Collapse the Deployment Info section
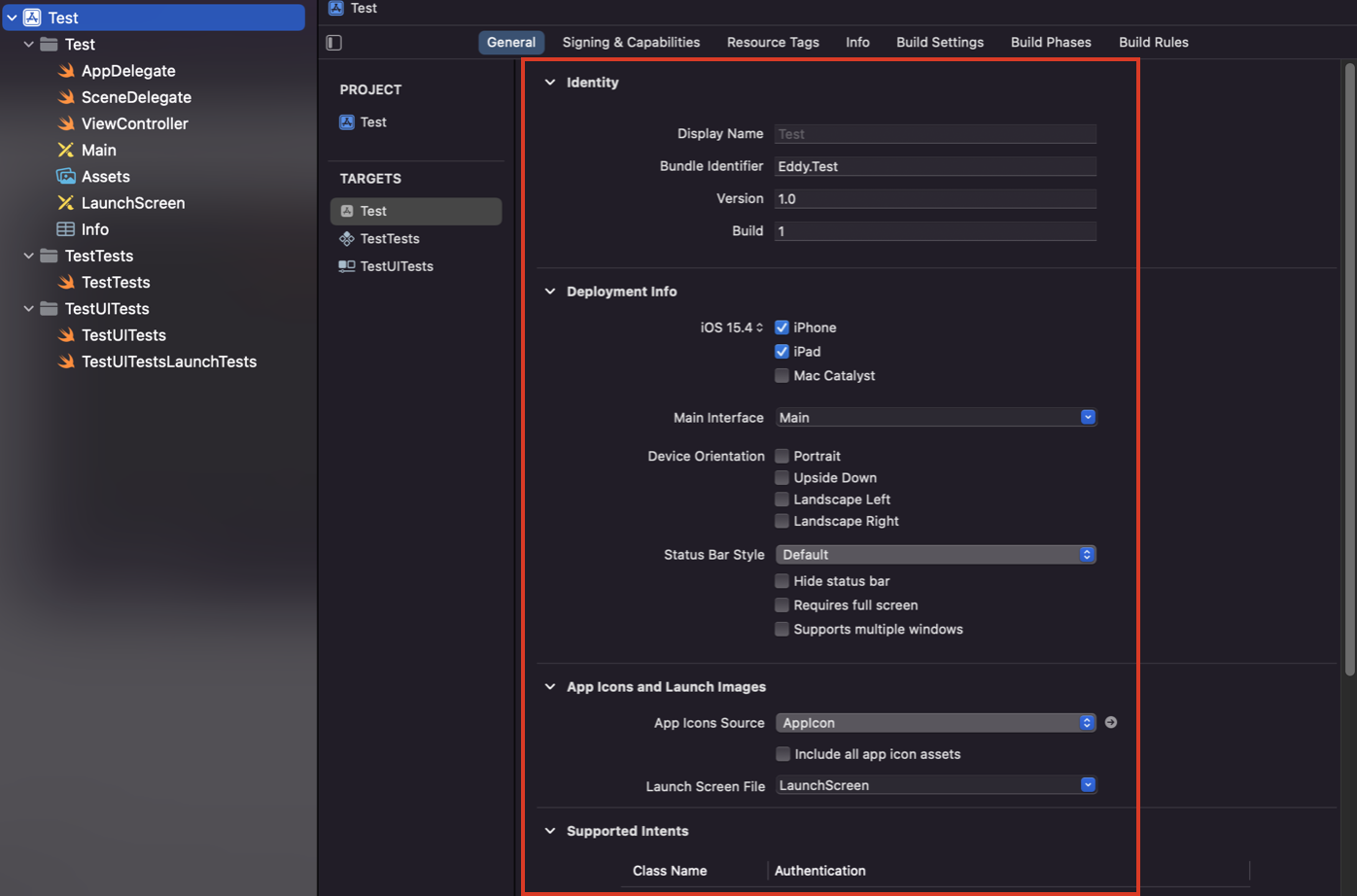Image resolution: width=1357 pixels, height=896 pixels. pos(550,292)
